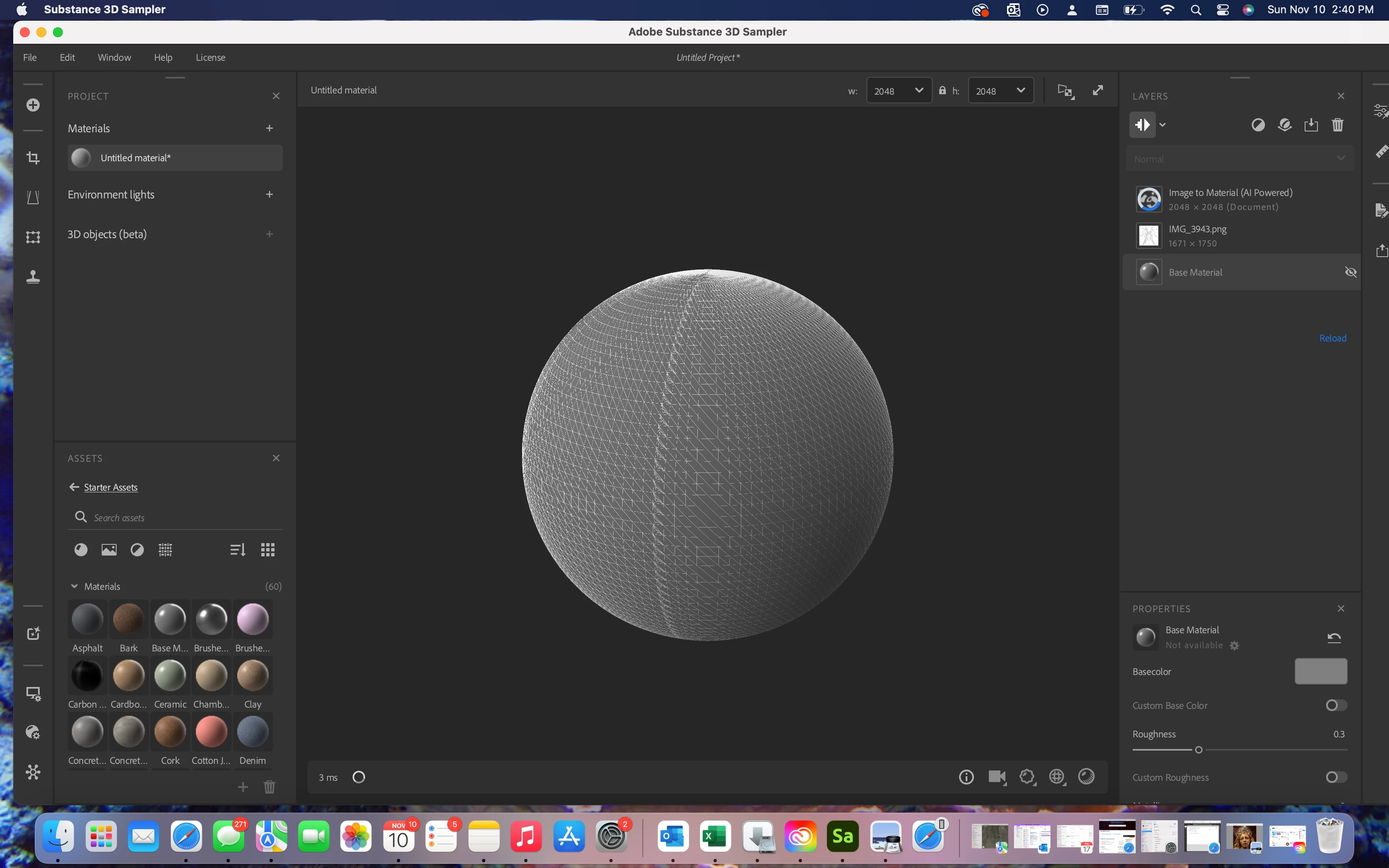This screenshot has height=868, width=1389.
Task: Open the License menu
Action: click(x=210, y=57)
